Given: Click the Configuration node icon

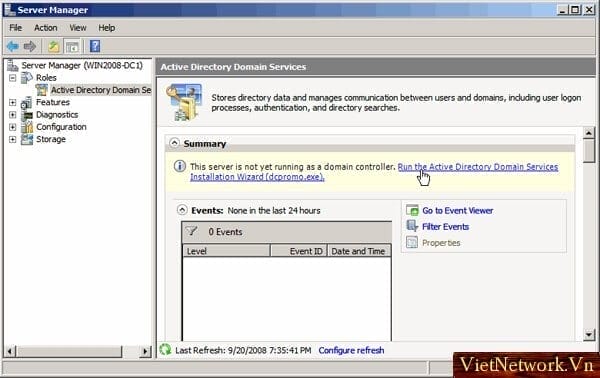Looking at the screenshot, I should (x=27, y=127).
